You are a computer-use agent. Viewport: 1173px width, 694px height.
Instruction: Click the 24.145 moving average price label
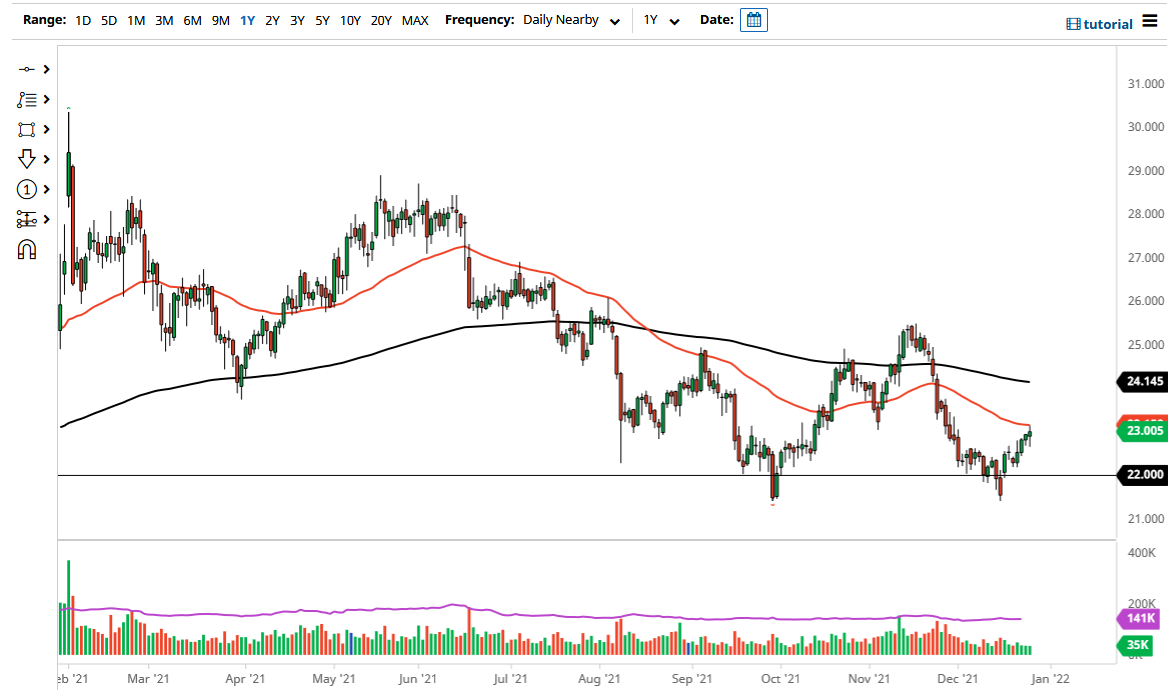(1142, 381)
